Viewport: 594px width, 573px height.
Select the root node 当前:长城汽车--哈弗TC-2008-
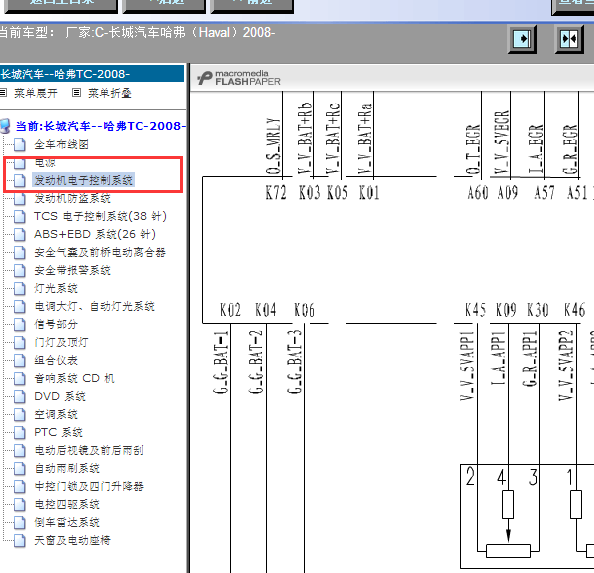tap(101, 126)
